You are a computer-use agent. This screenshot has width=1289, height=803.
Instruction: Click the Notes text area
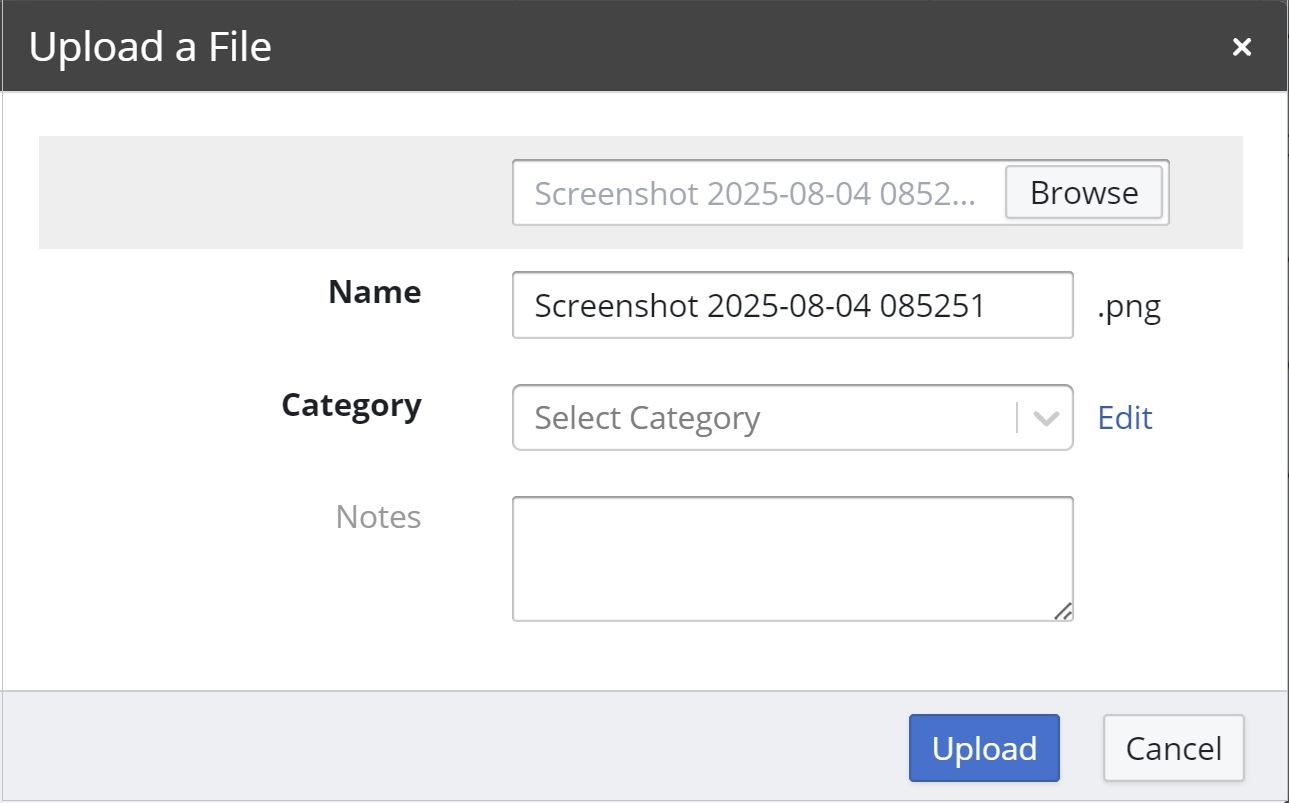click(792, 555)
